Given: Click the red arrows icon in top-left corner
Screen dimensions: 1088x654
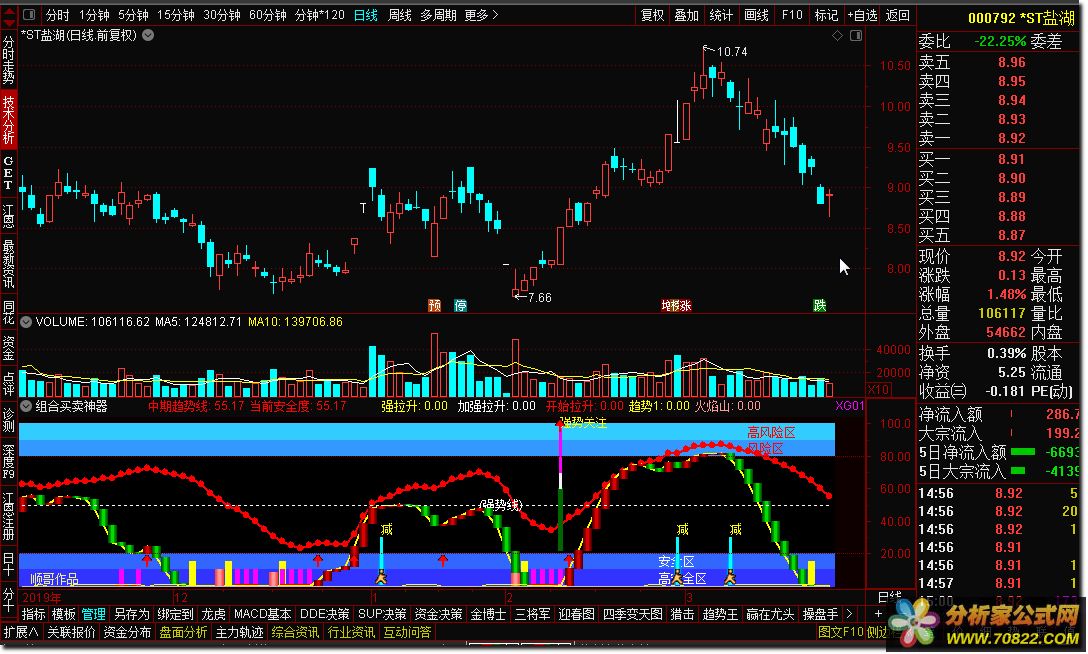Looking at the screenshot, I should point(9,15).
